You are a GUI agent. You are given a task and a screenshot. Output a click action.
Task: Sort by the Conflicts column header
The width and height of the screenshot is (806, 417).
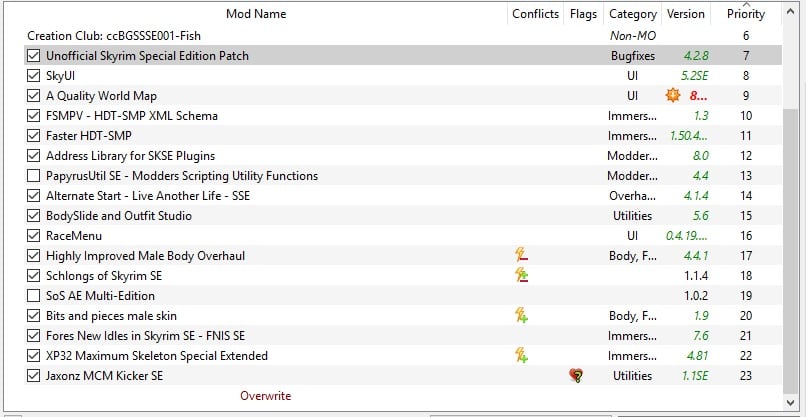click(x=535, y=14)
